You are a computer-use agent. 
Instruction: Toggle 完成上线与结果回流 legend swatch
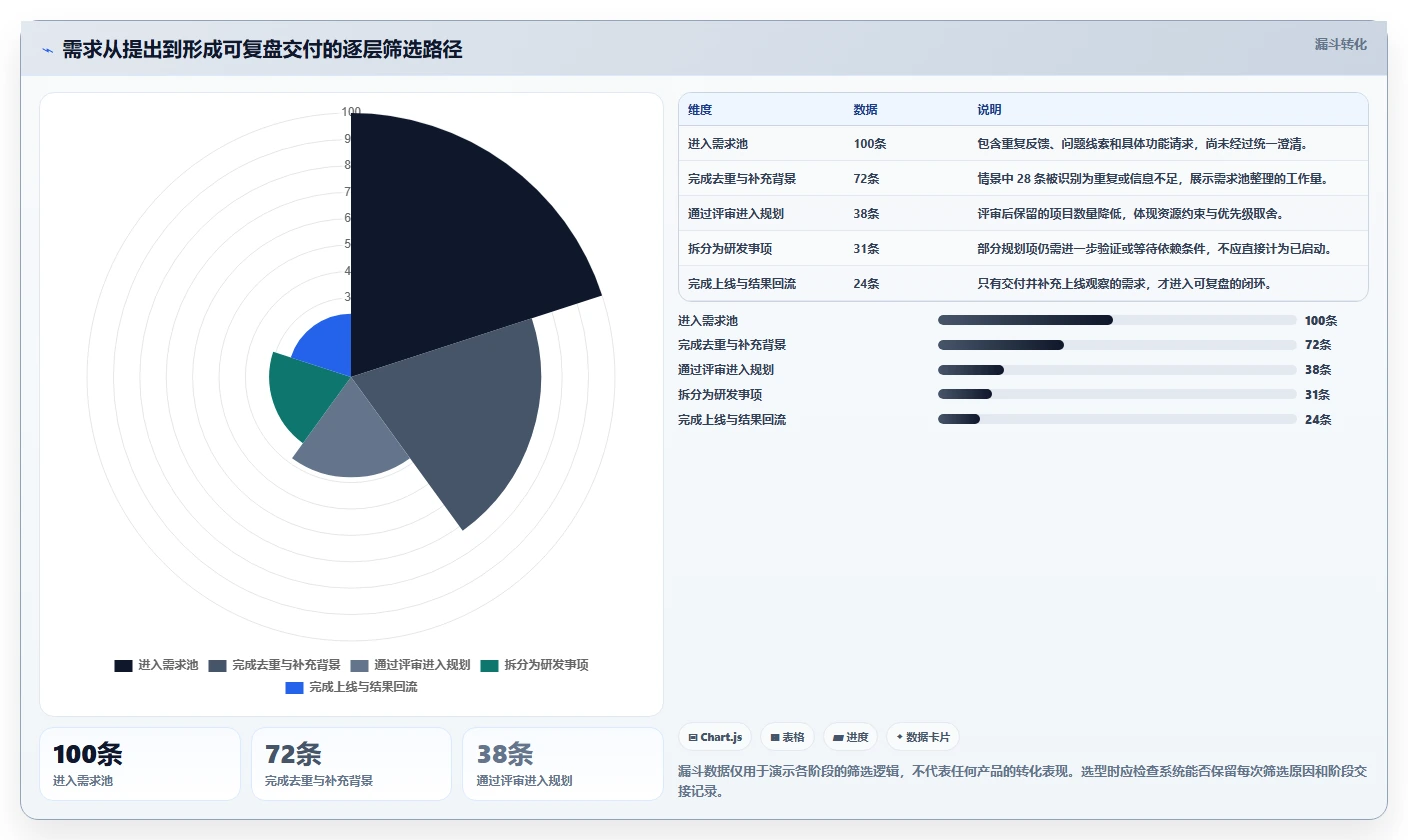pos(294,687)
